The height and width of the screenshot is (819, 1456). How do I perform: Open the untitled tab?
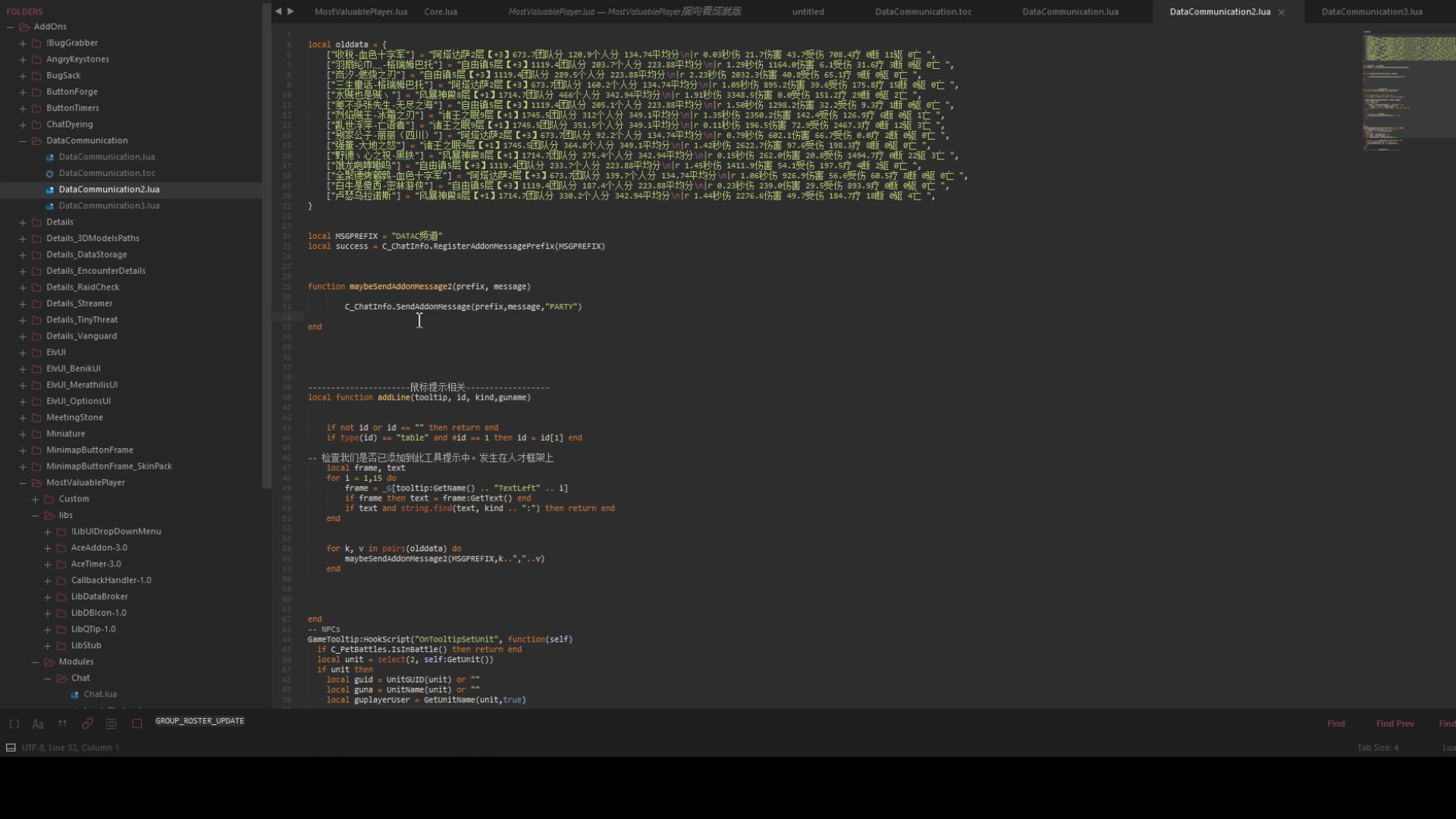click(808, 11)
